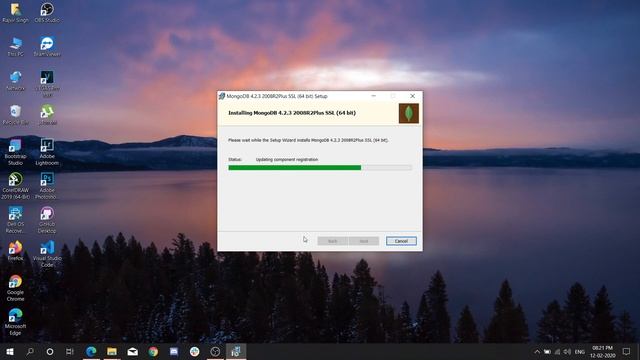Viewport: 640px width, 360px height.
Task: Click the greyed-out Back button
Action: pyautogui.click(x=333, y=241)
